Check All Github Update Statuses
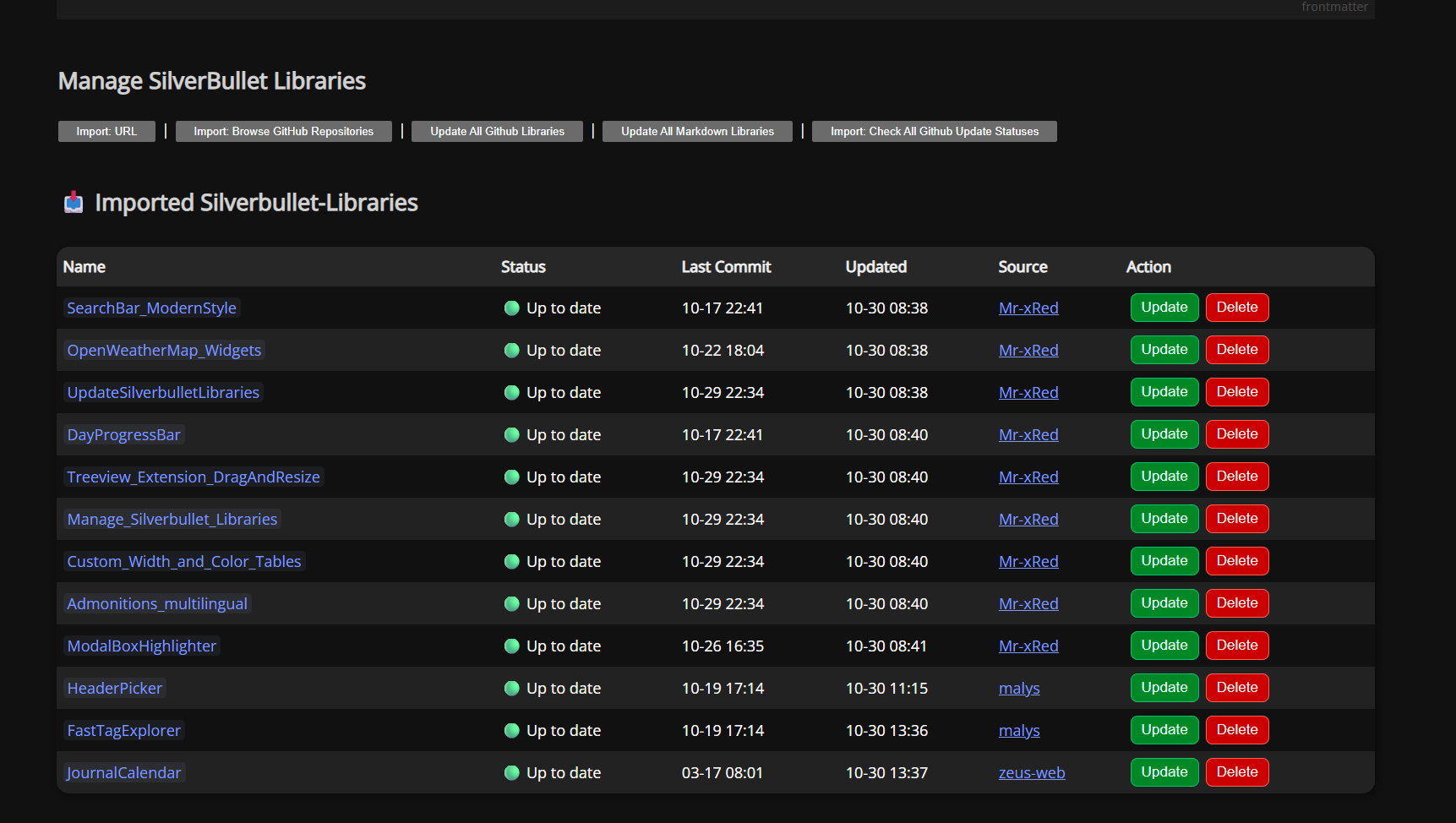Image resolution: width=1456 pixels, height=823 pixels. [934, 132]
